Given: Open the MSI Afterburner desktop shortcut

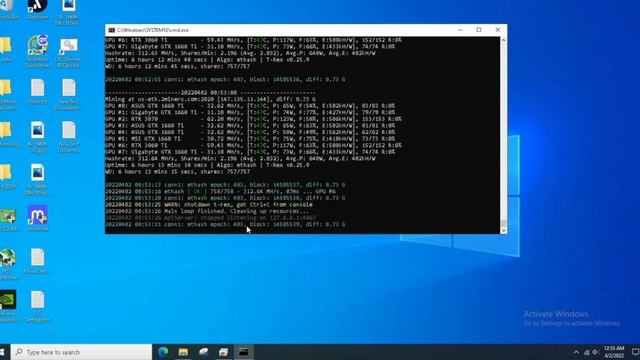Looking at the screenshot, I should pos(8,264).
